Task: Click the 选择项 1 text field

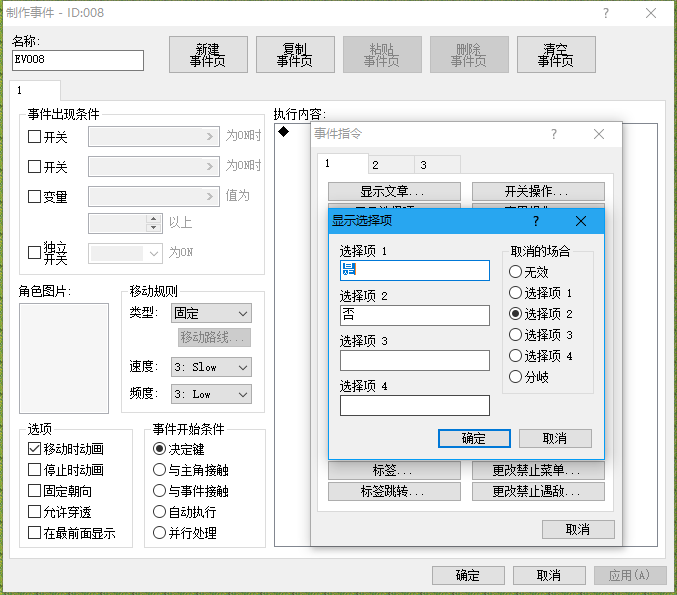Action: coord(414,270)
